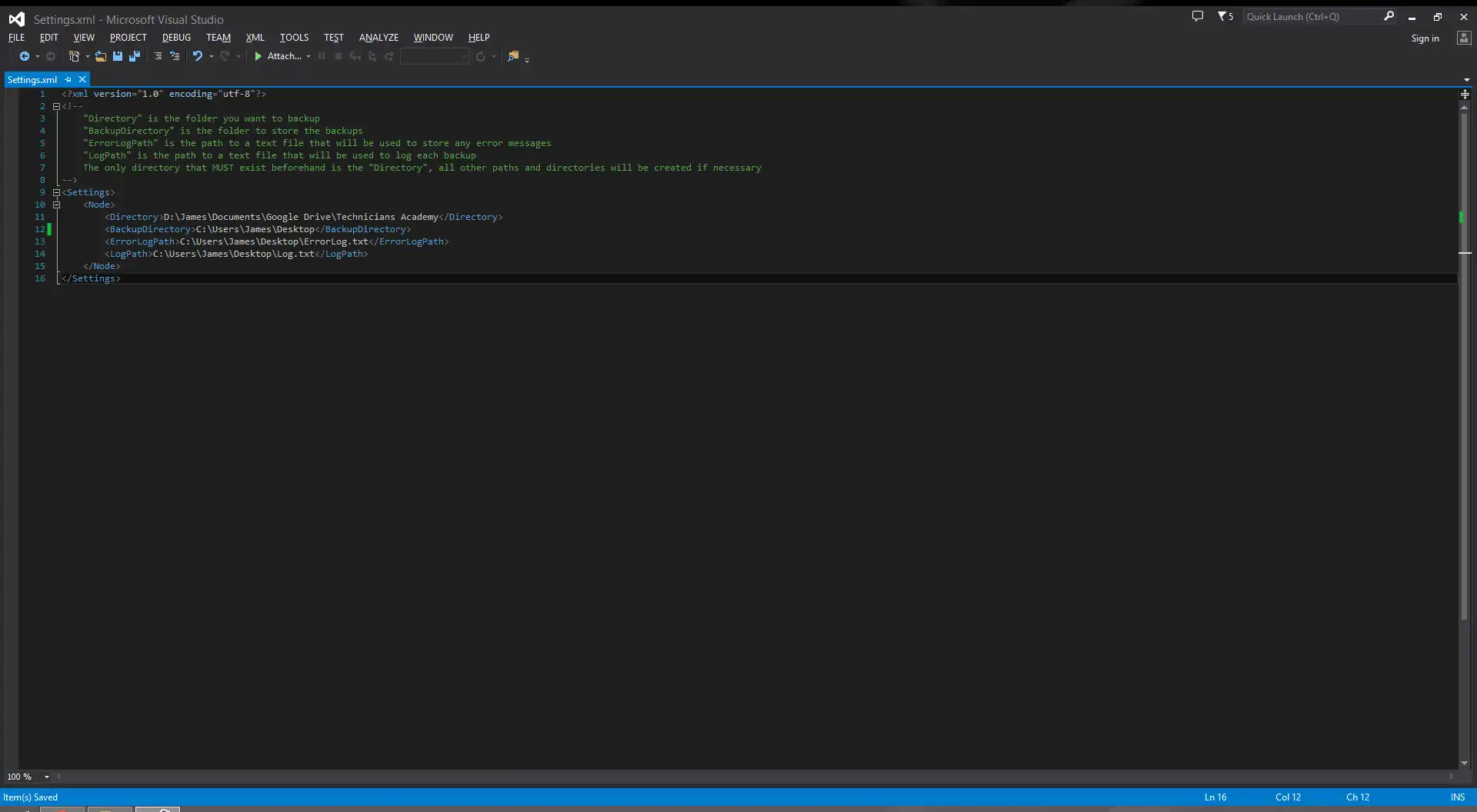The height and width of the screenshot is (812, 1477).
Task: Save Settings.xml with the Save icon
Action: point(118,56)
